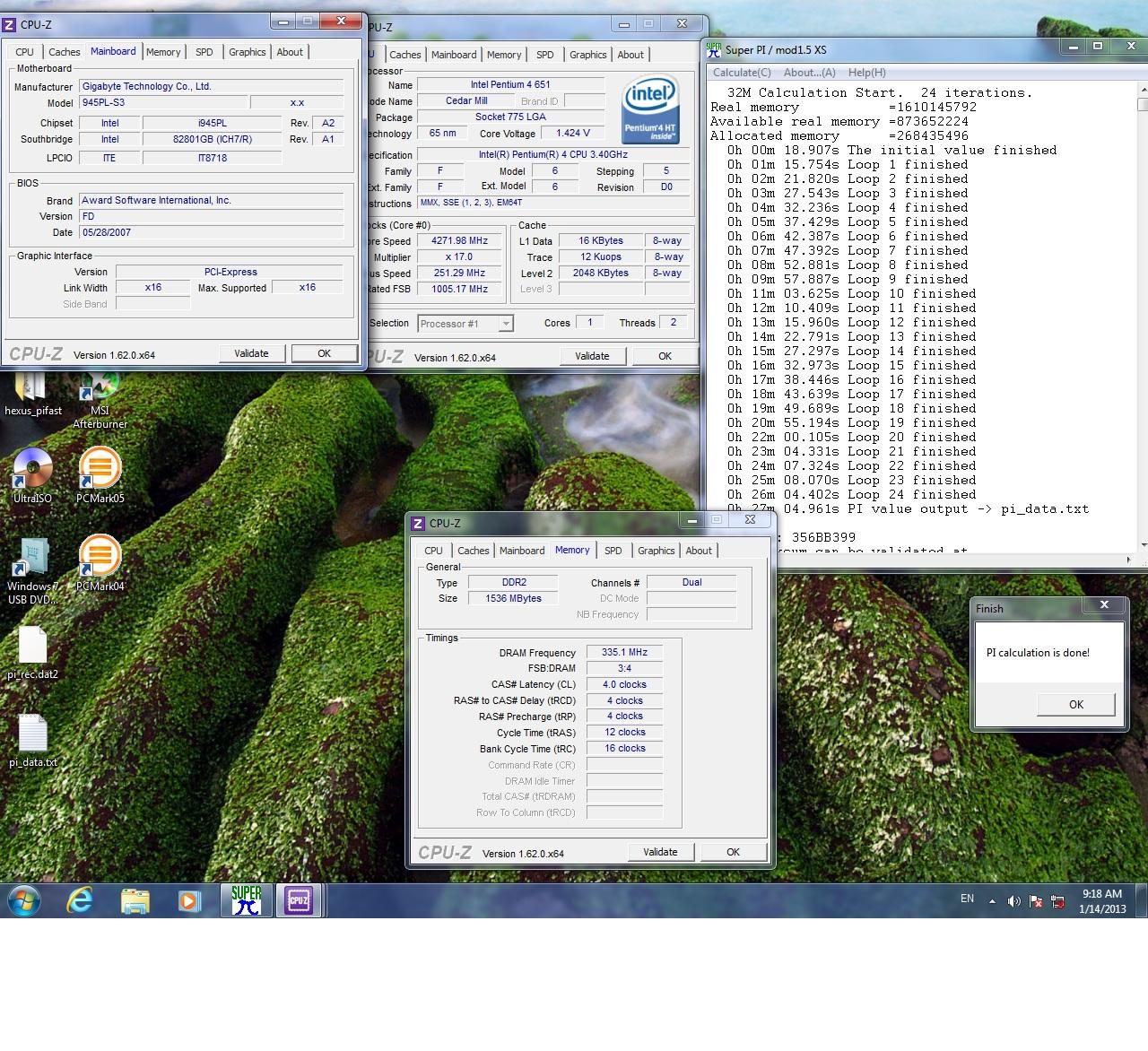
Task: Click Super PI vertical scrollbar
Action: (x=1143, y=314)
